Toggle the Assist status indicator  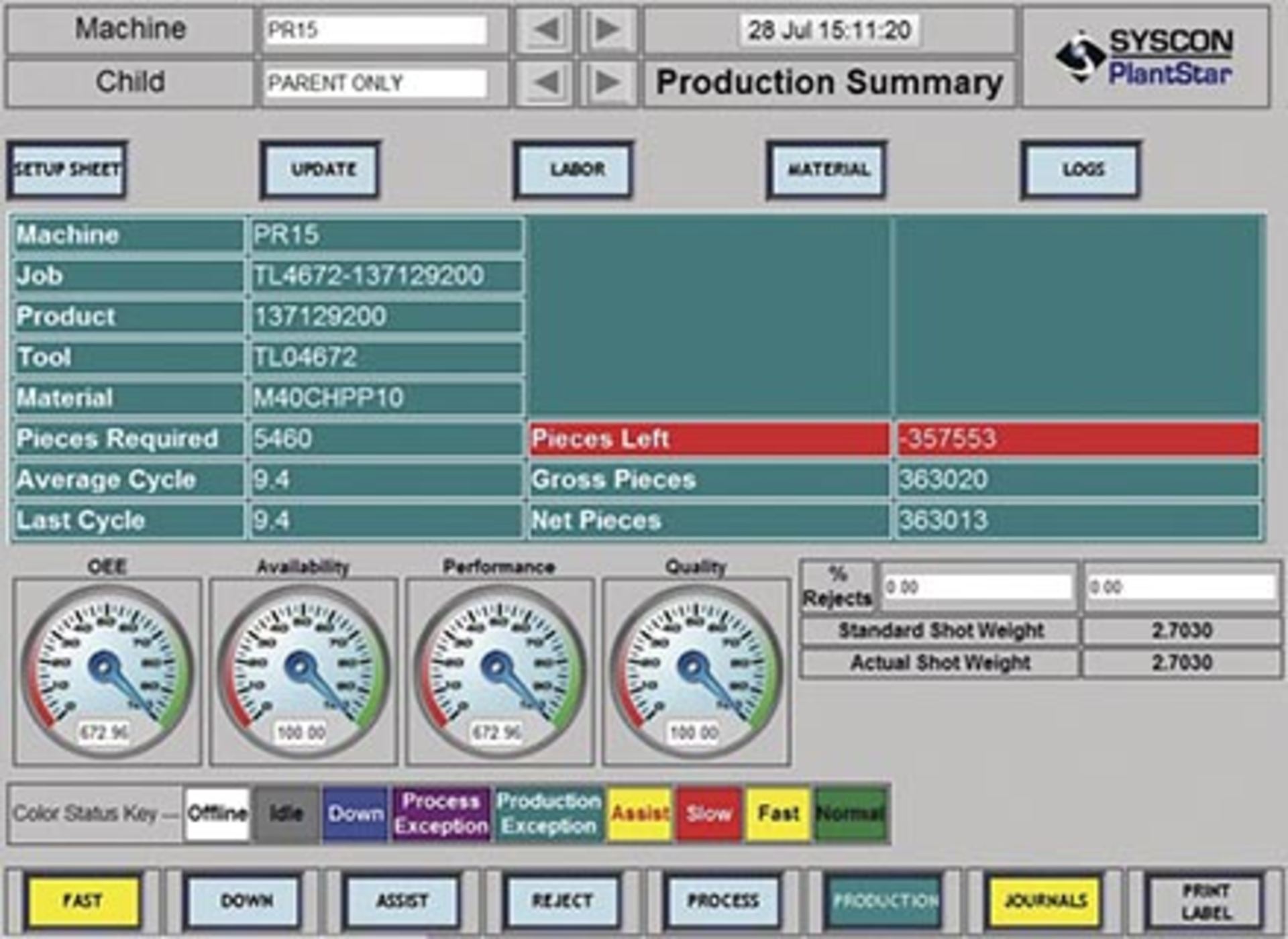637,815
